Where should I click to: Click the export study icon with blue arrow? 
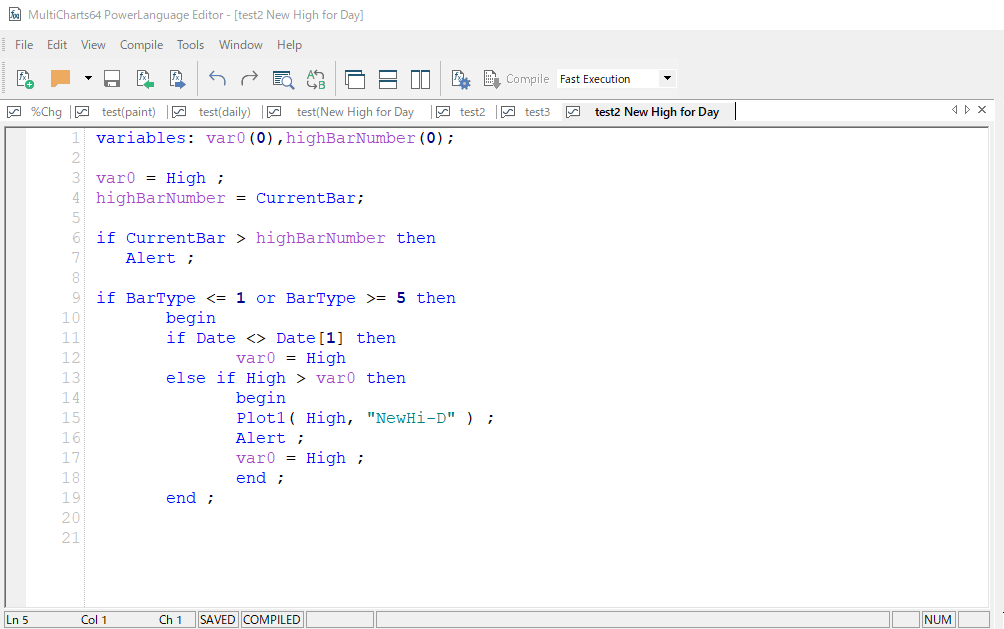pos(177,79)
